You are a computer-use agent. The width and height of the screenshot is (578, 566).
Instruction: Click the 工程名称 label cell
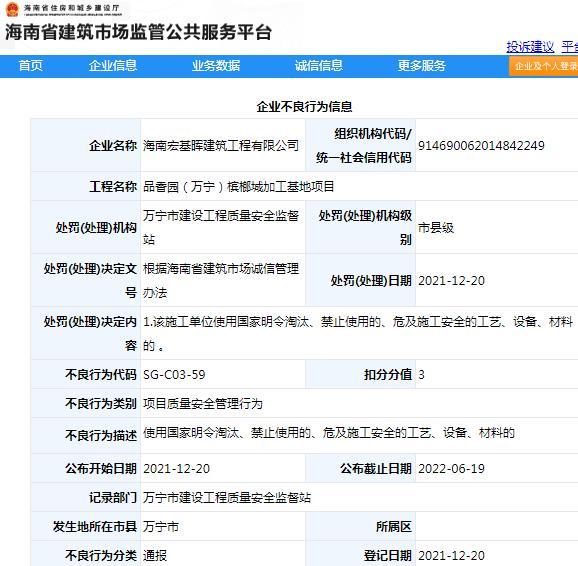point(86,187)
